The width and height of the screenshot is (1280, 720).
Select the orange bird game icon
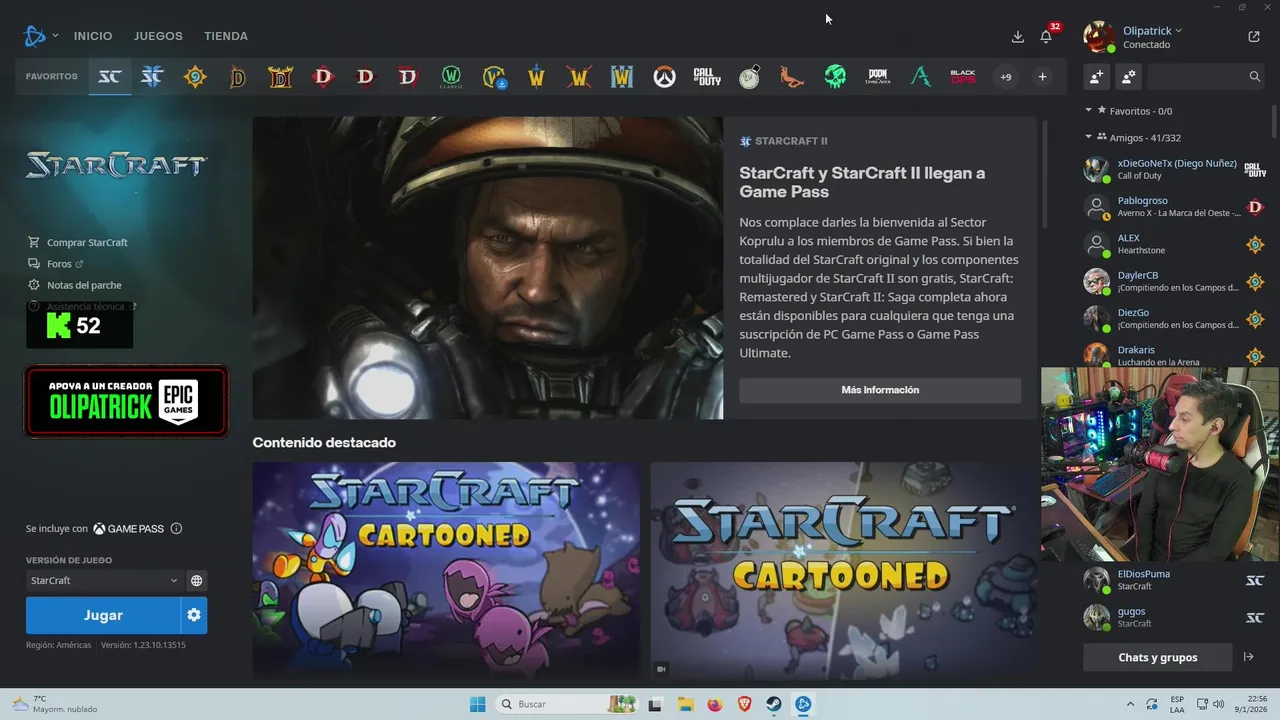click(x=792, y=77)
